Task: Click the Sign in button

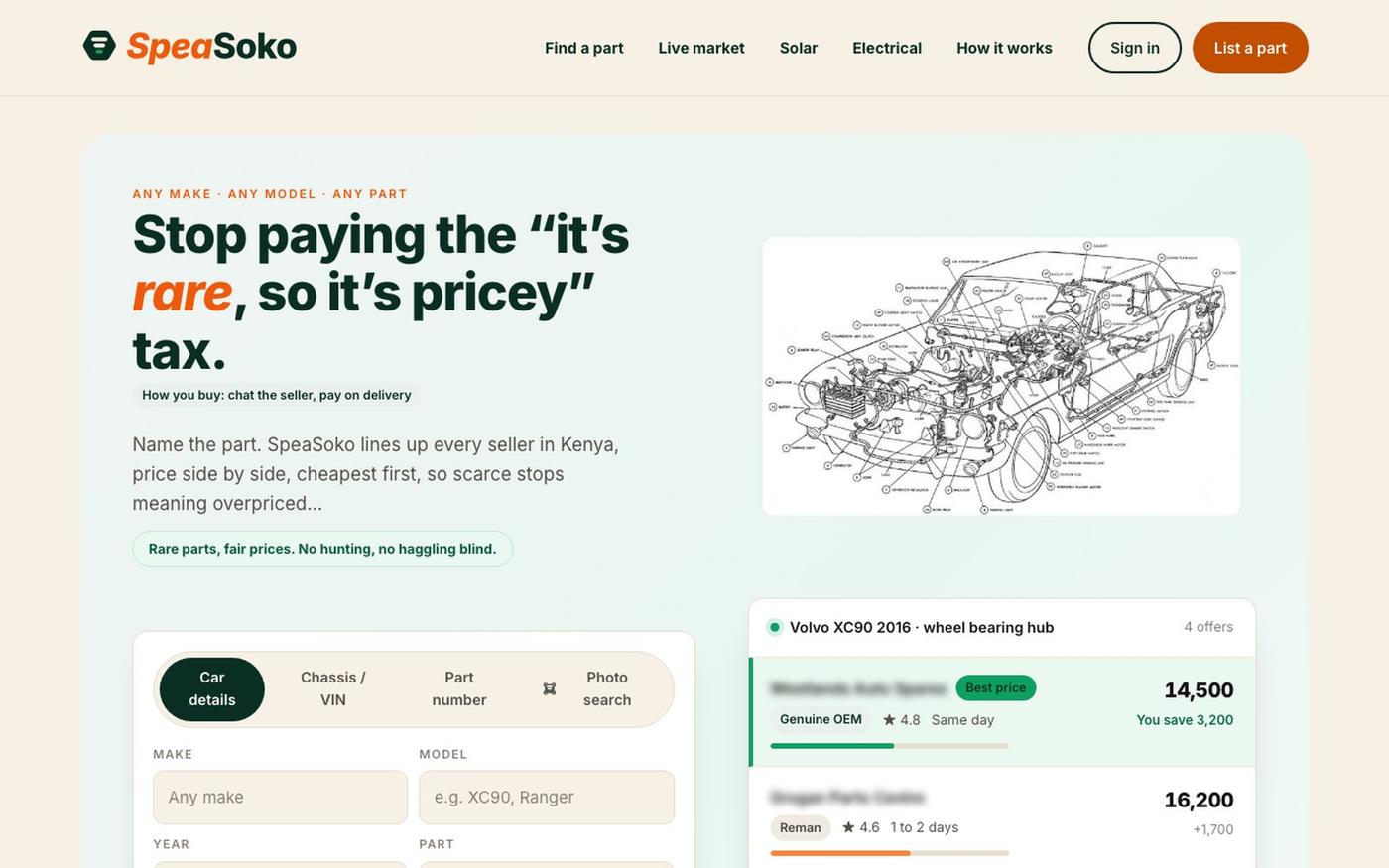Action: tap(1135, 48)
